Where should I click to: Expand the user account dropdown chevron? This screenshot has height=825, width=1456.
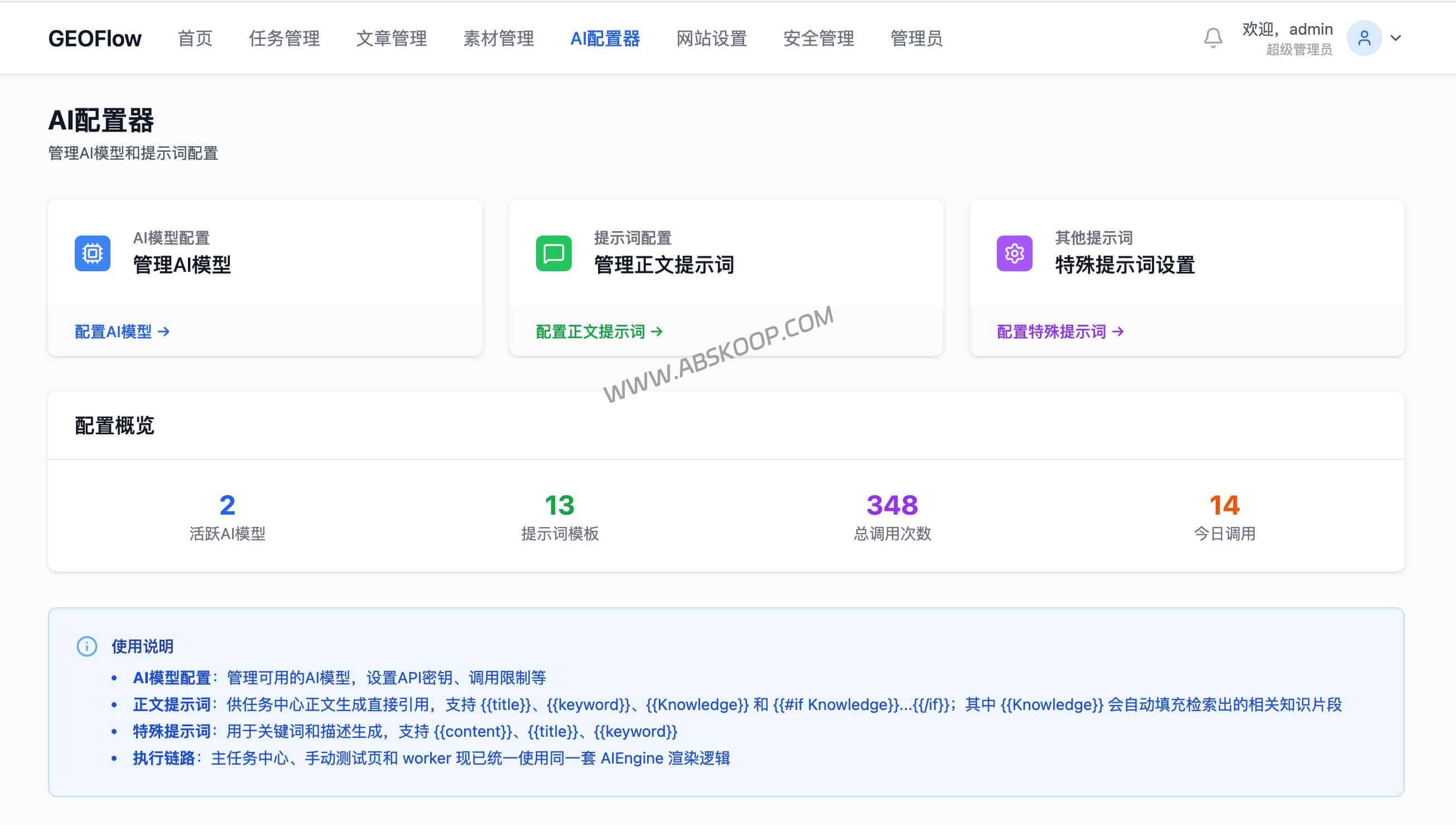point(1395,37)
